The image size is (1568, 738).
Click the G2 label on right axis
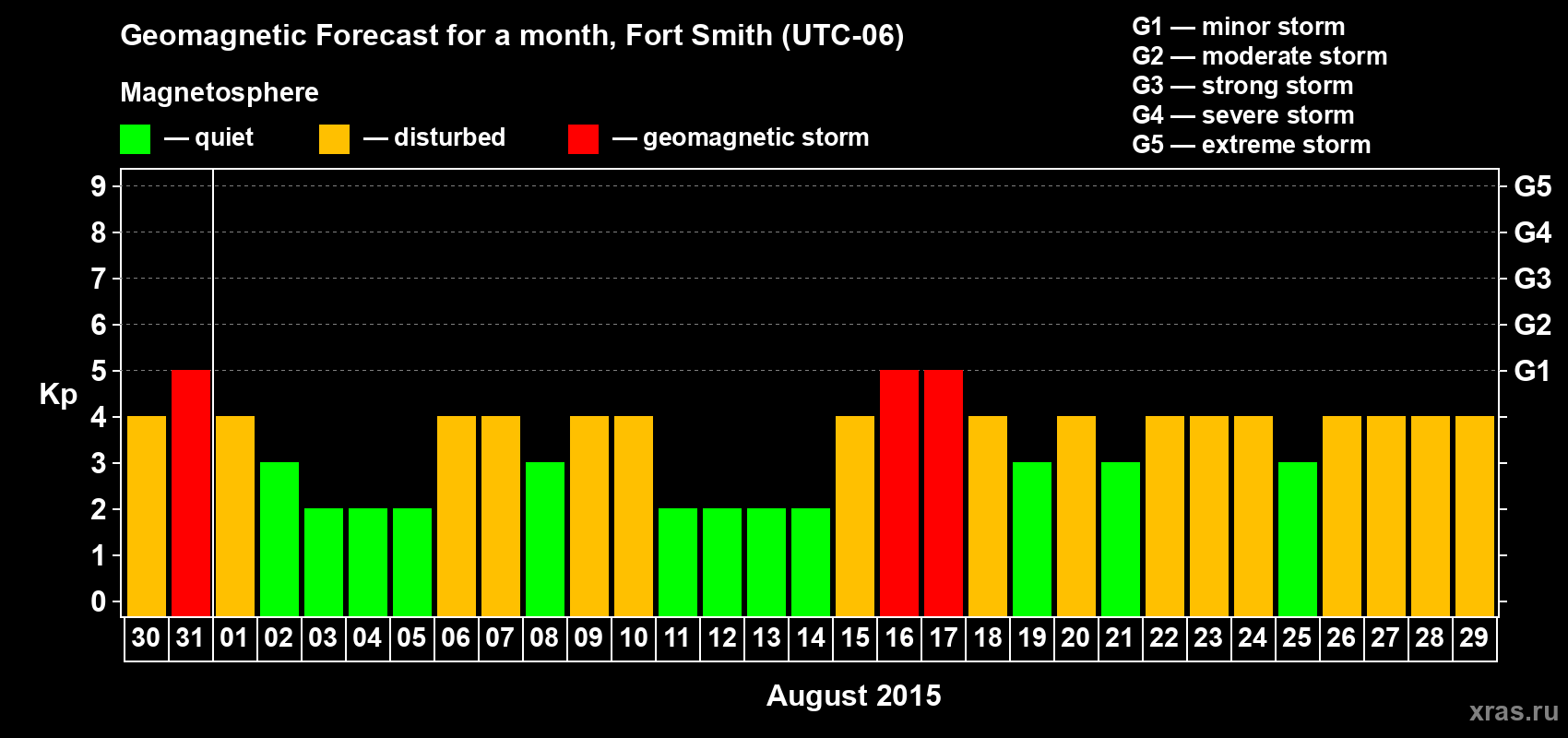pyautogui.click(x=1532, y=325)
